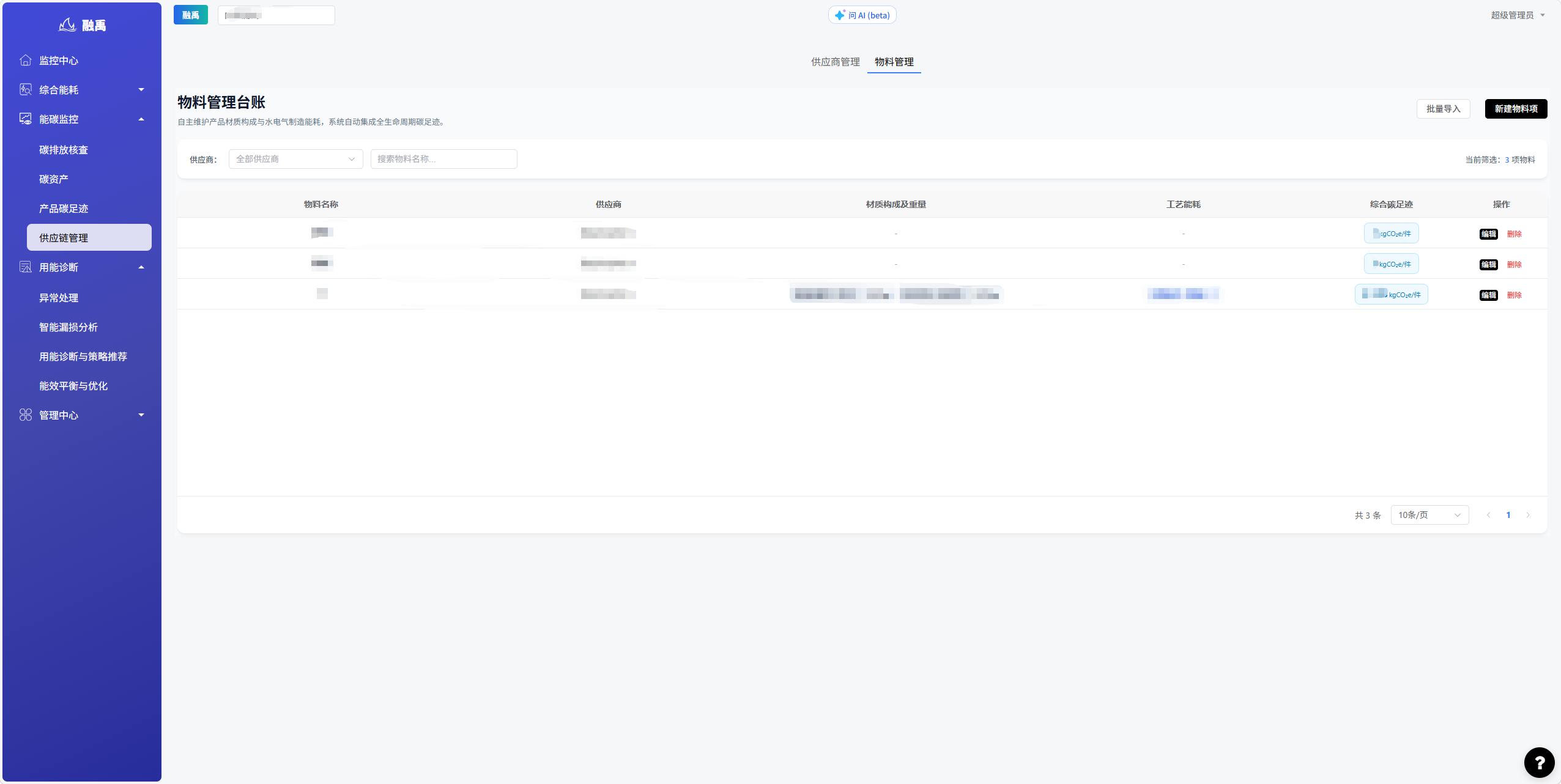The height and width of the screenshot is (784, 1561).
Task: Click the 管理中心 grid icon
Action: tap(26, 415)
